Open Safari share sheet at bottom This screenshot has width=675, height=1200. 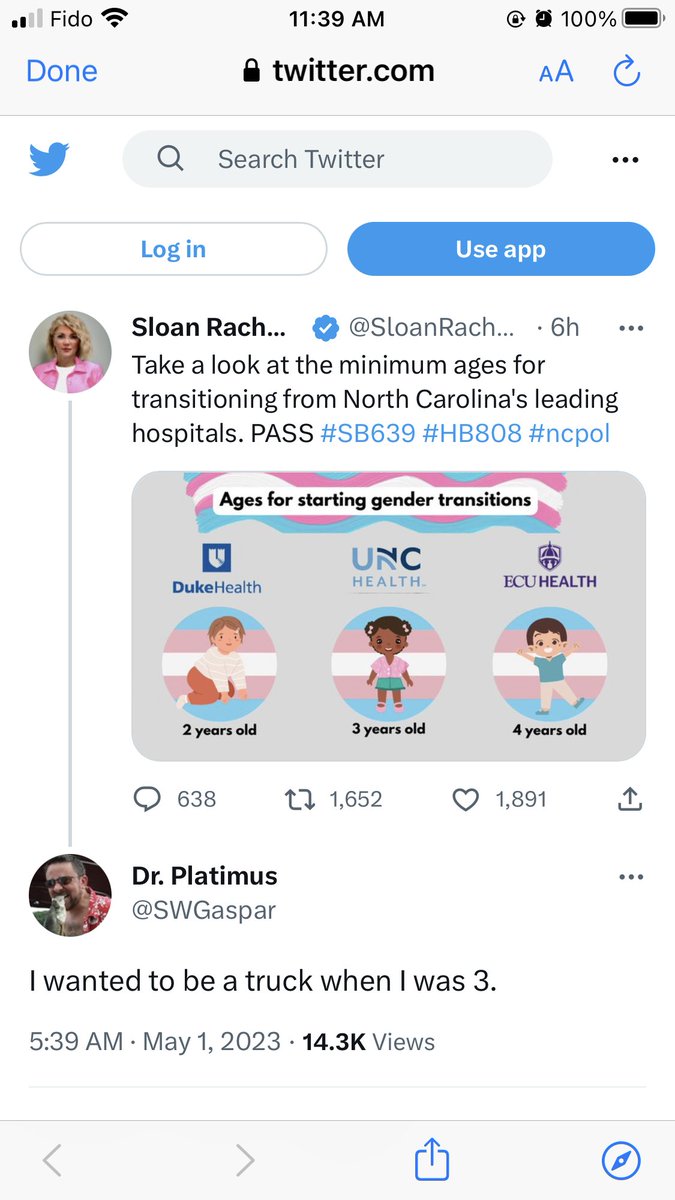[x=432, y=1161]
